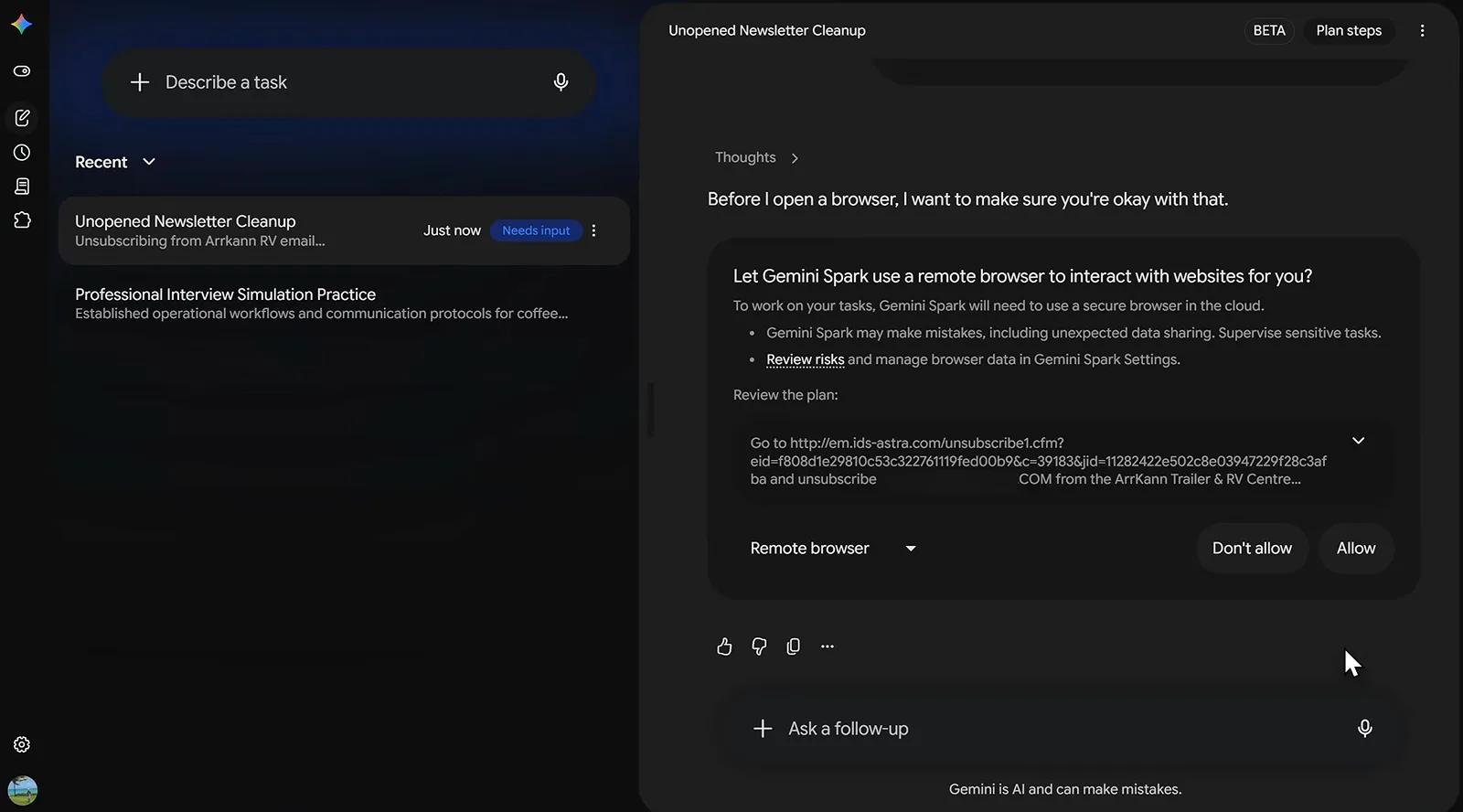
Task: Click the plan text starting 'Go to http://em.ids-astra.com'
Action: 1039,461
